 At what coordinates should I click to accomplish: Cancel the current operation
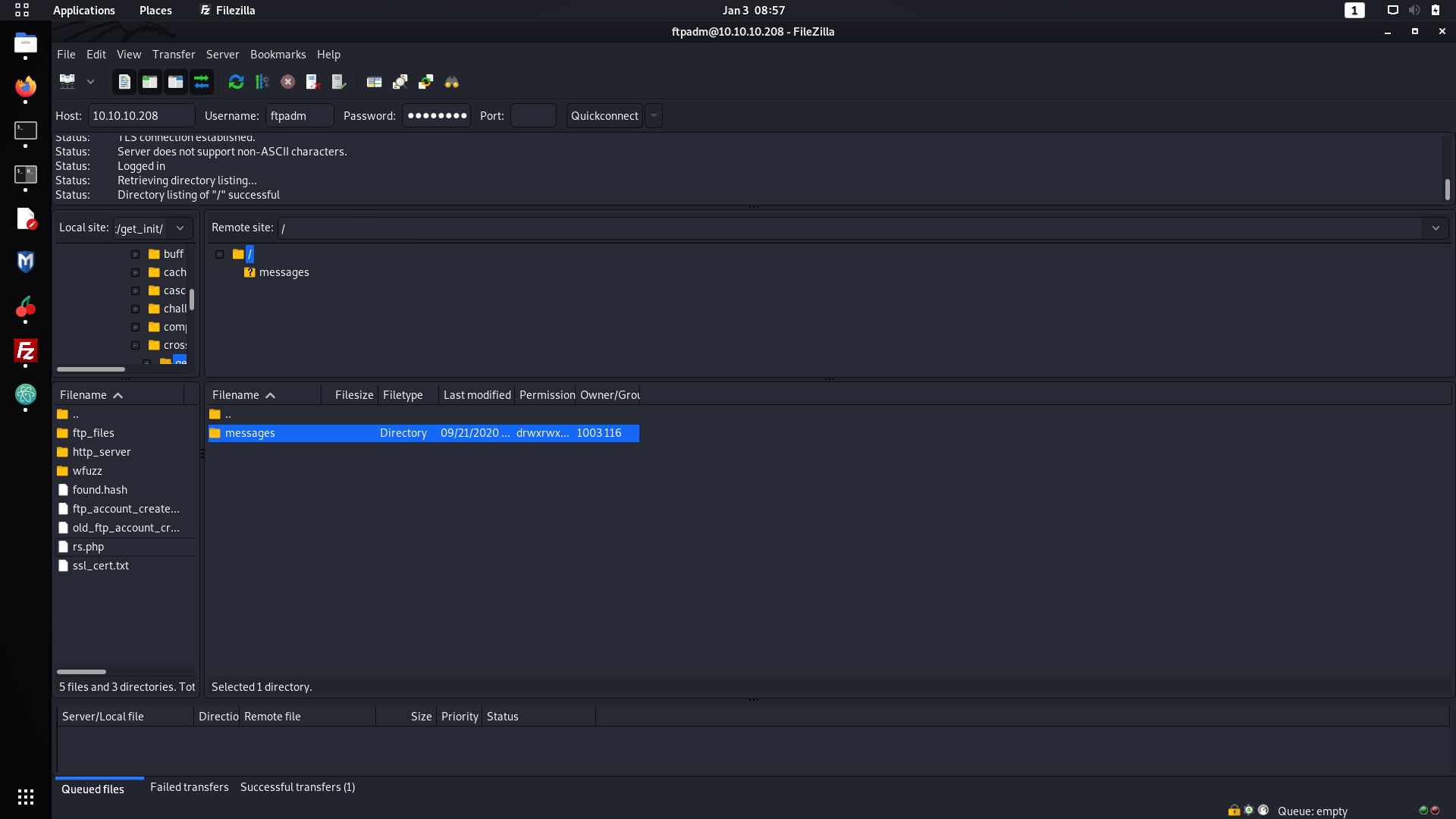(x=287, y=82)
